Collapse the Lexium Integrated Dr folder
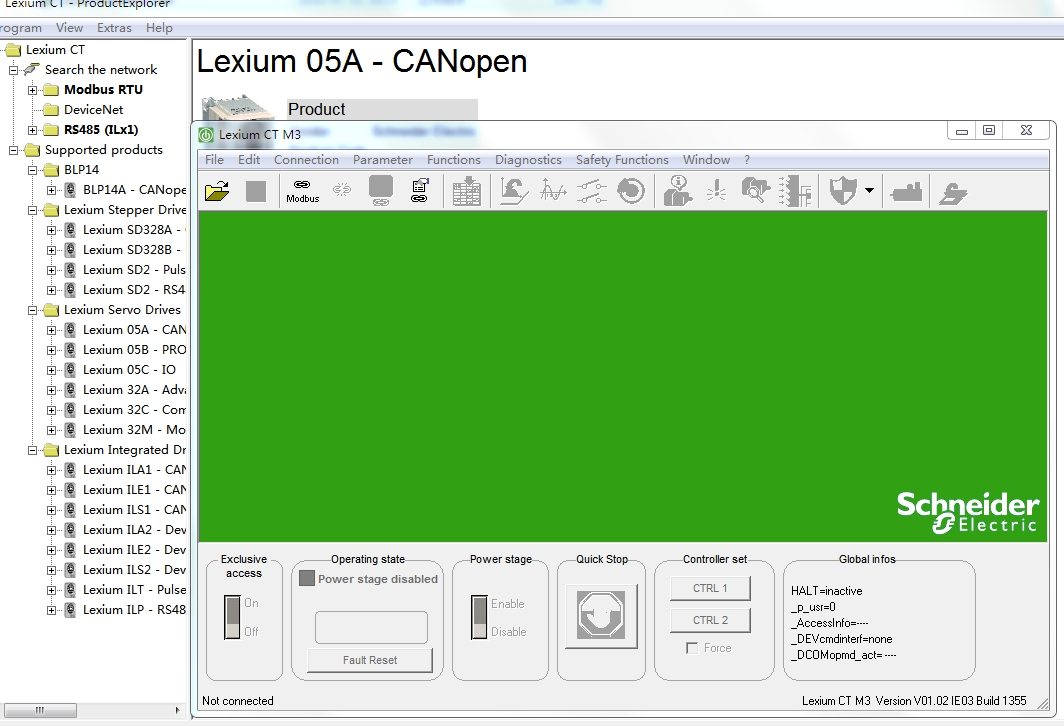 pyautogui.click(x=32, y=450)
